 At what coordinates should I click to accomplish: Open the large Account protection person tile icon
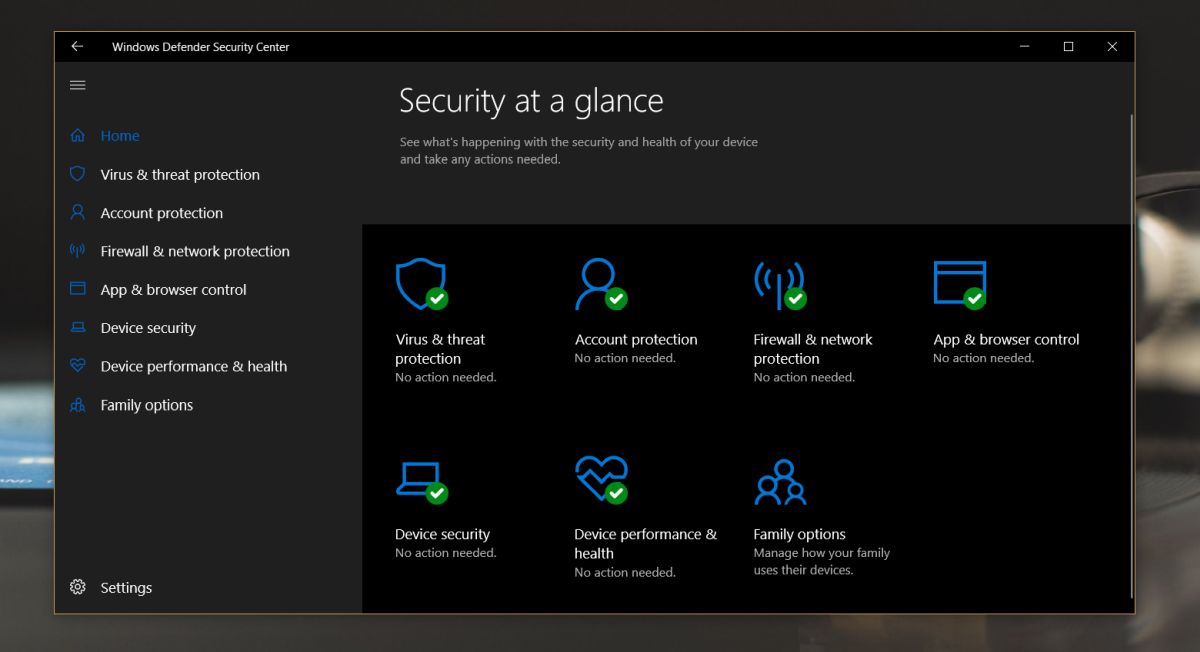[x=600, y=284]
